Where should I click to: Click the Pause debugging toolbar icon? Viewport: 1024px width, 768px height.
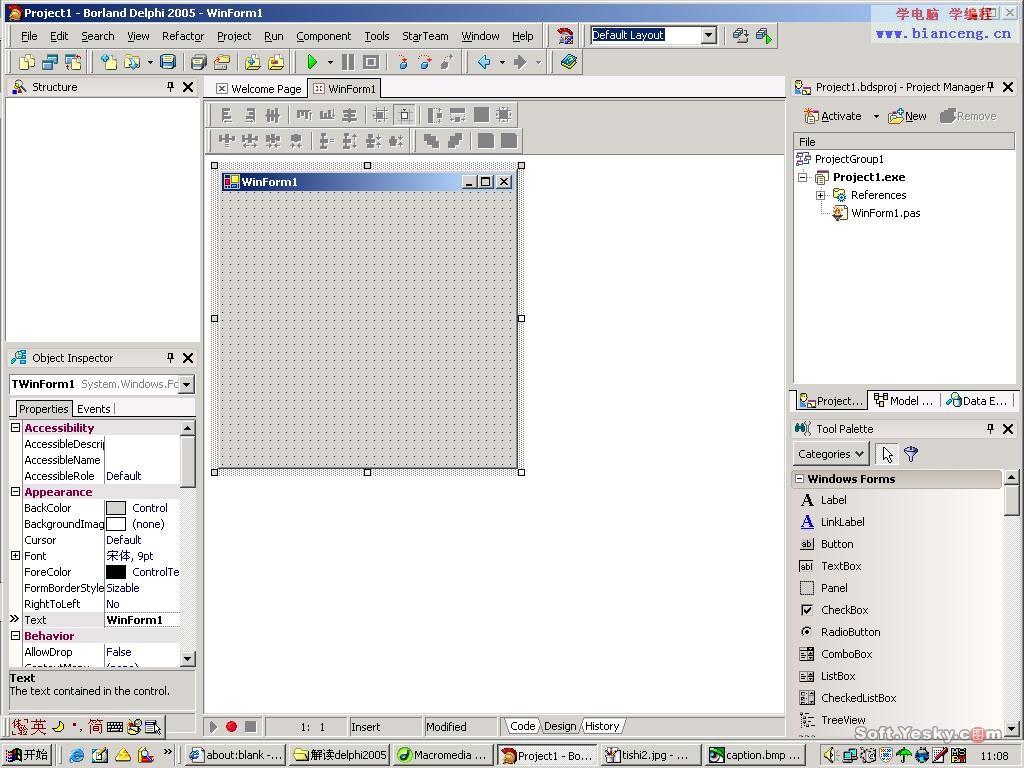click(348, 62)
